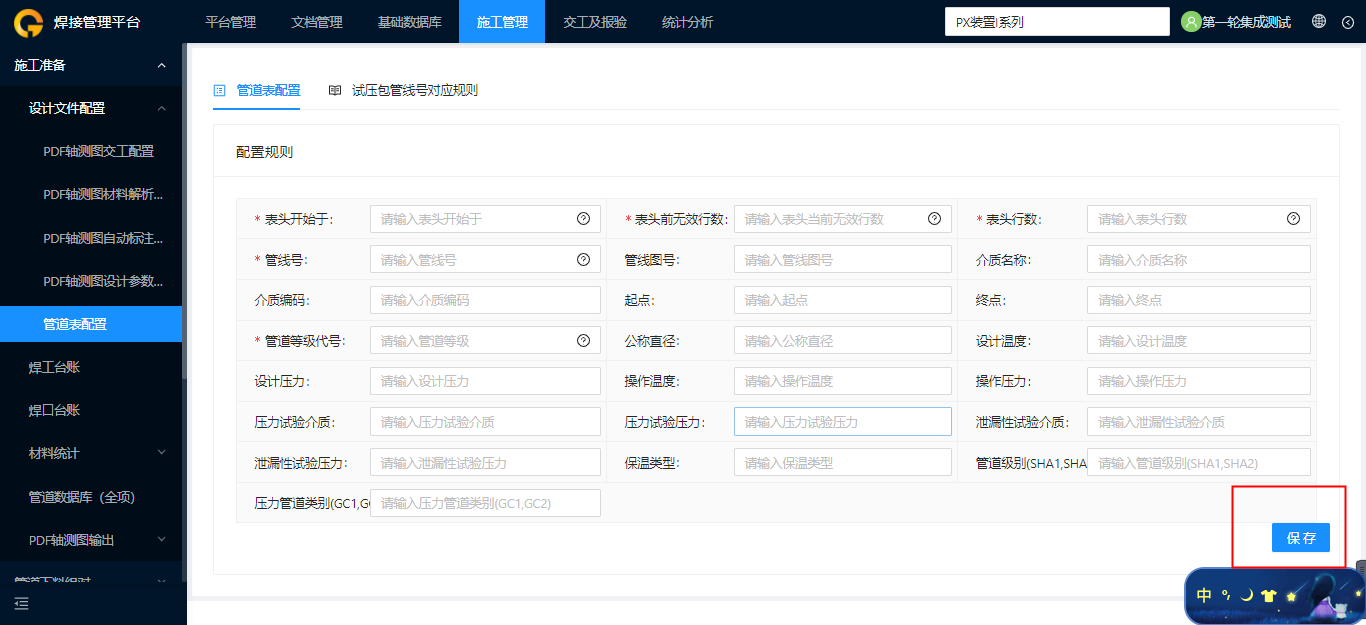
Task: Focus the 管道级别(SHA1,SHA2) input field
Action: click(1198, 463)
